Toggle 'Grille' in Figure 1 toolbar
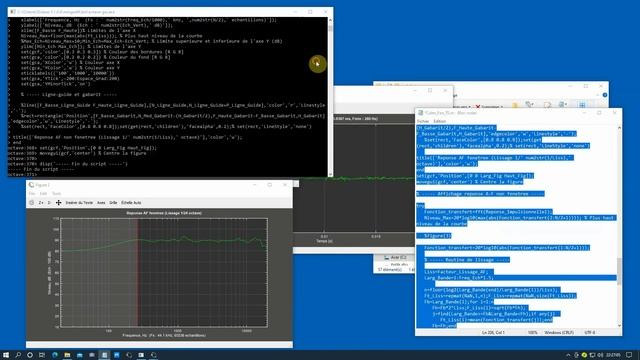640x360 pixels. coord(113,203)
